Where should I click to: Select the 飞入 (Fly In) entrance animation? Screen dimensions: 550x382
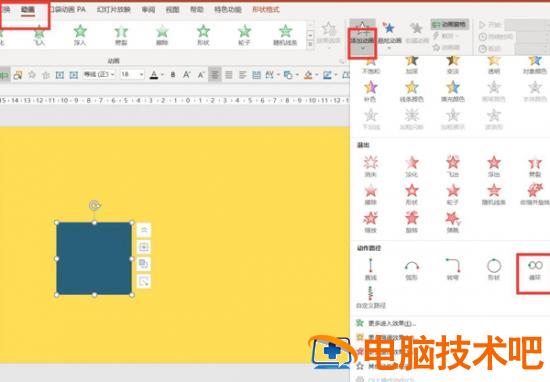(x=39, y=35)
